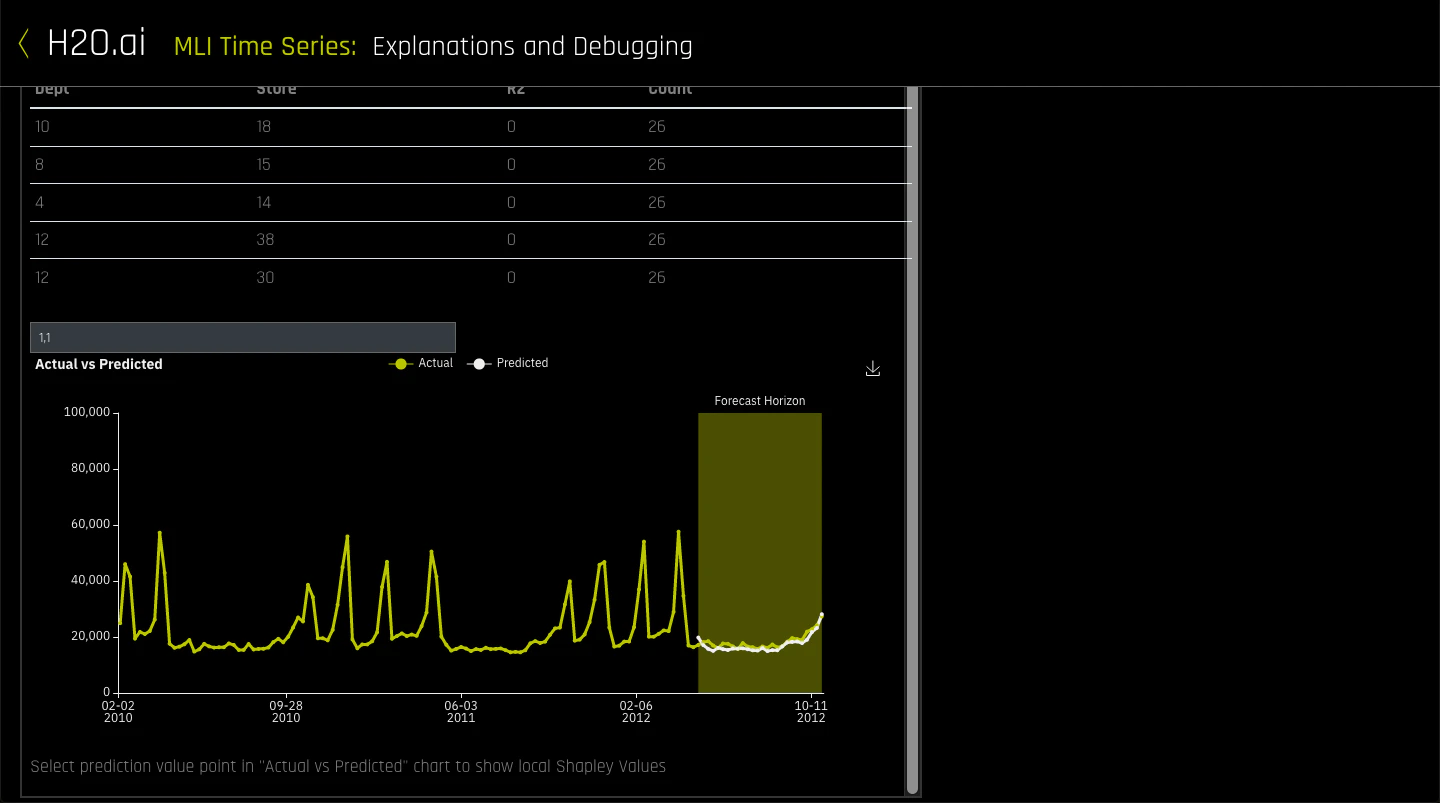Click the "Forecast Horizon" label above the chart
The width and height of the screenshot is (1440, 803).
(x=760, y=401)
